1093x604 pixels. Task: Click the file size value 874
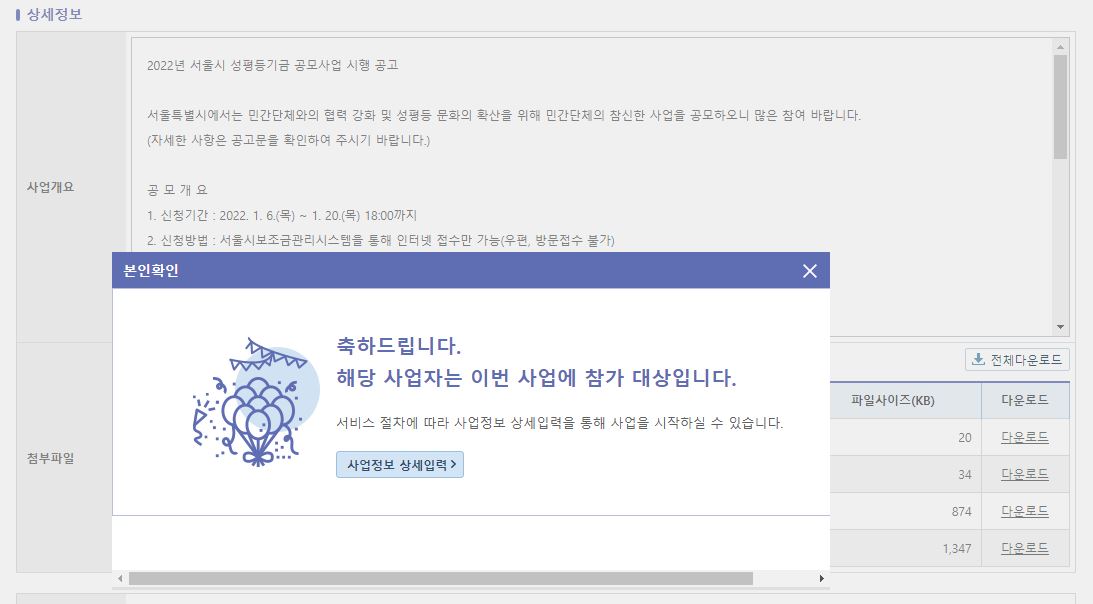coord(961,511)
